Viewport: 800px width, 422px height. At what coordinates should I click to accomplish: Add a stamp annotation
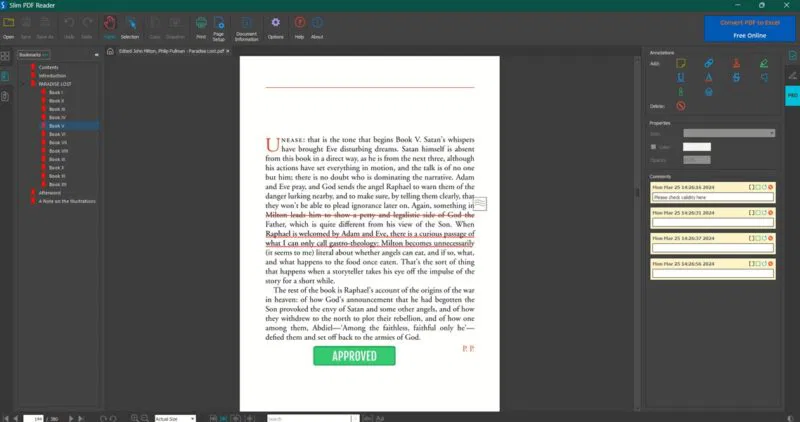pos(736,63)
